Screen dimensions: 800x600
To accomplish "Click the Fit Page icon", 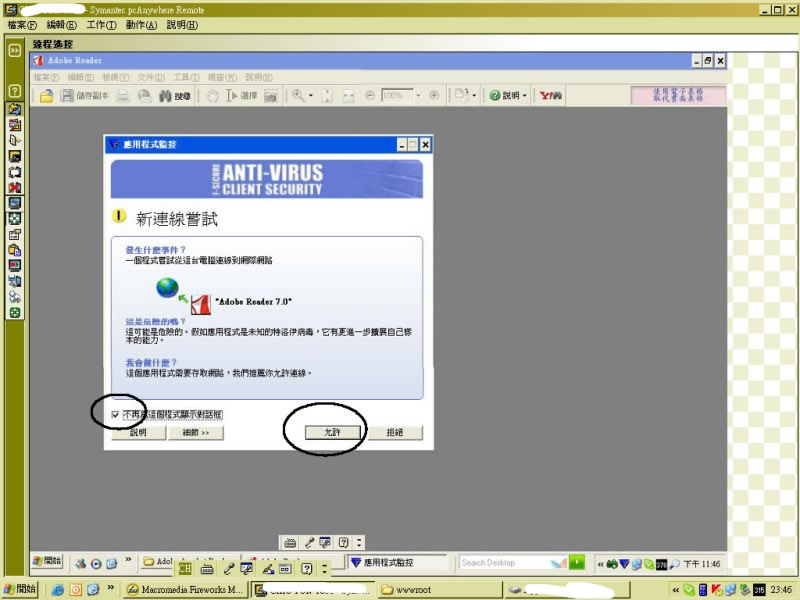I will [x=327, y=95].
